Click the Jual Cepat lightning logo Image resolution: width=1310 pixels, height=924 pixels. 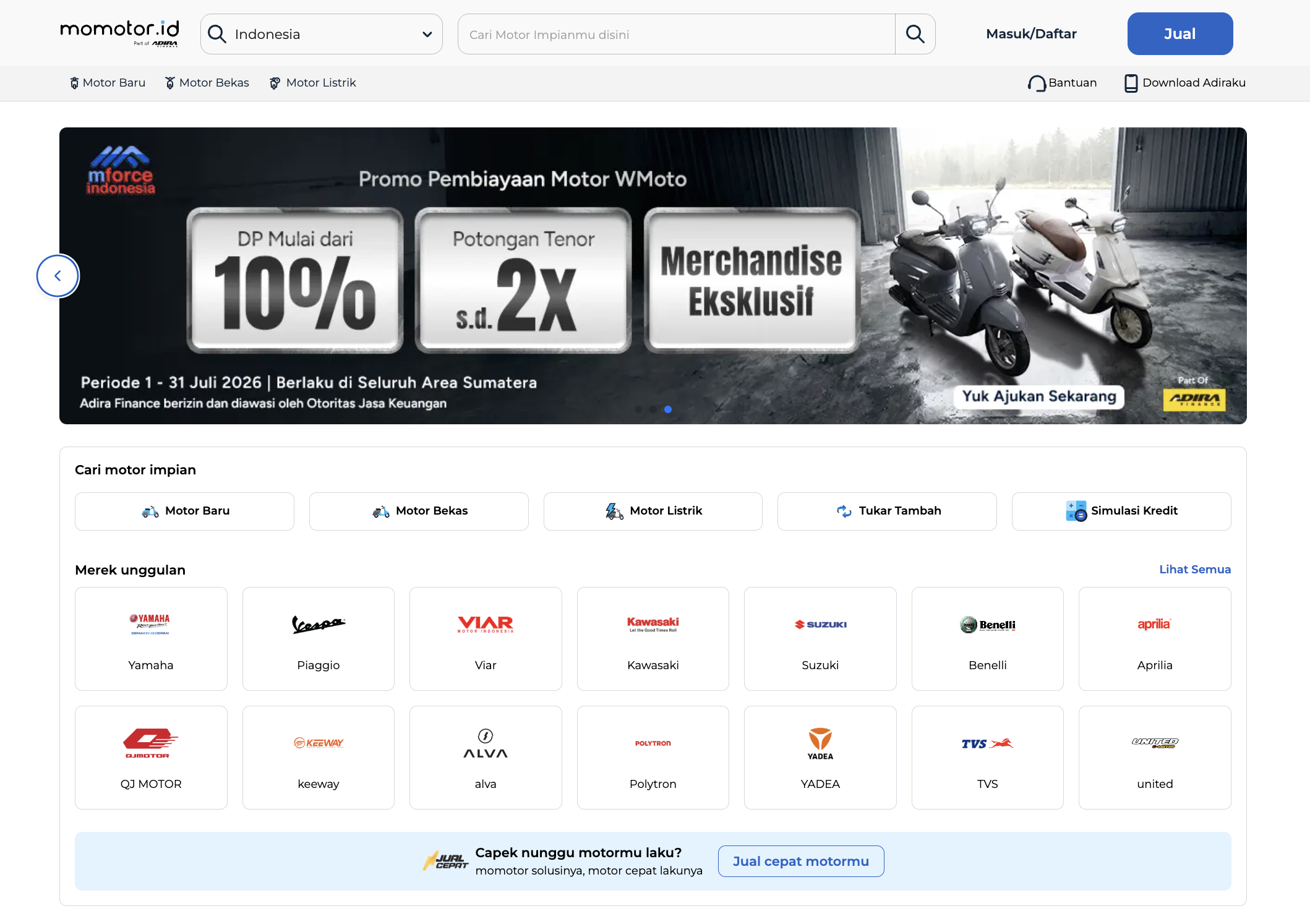445,861
